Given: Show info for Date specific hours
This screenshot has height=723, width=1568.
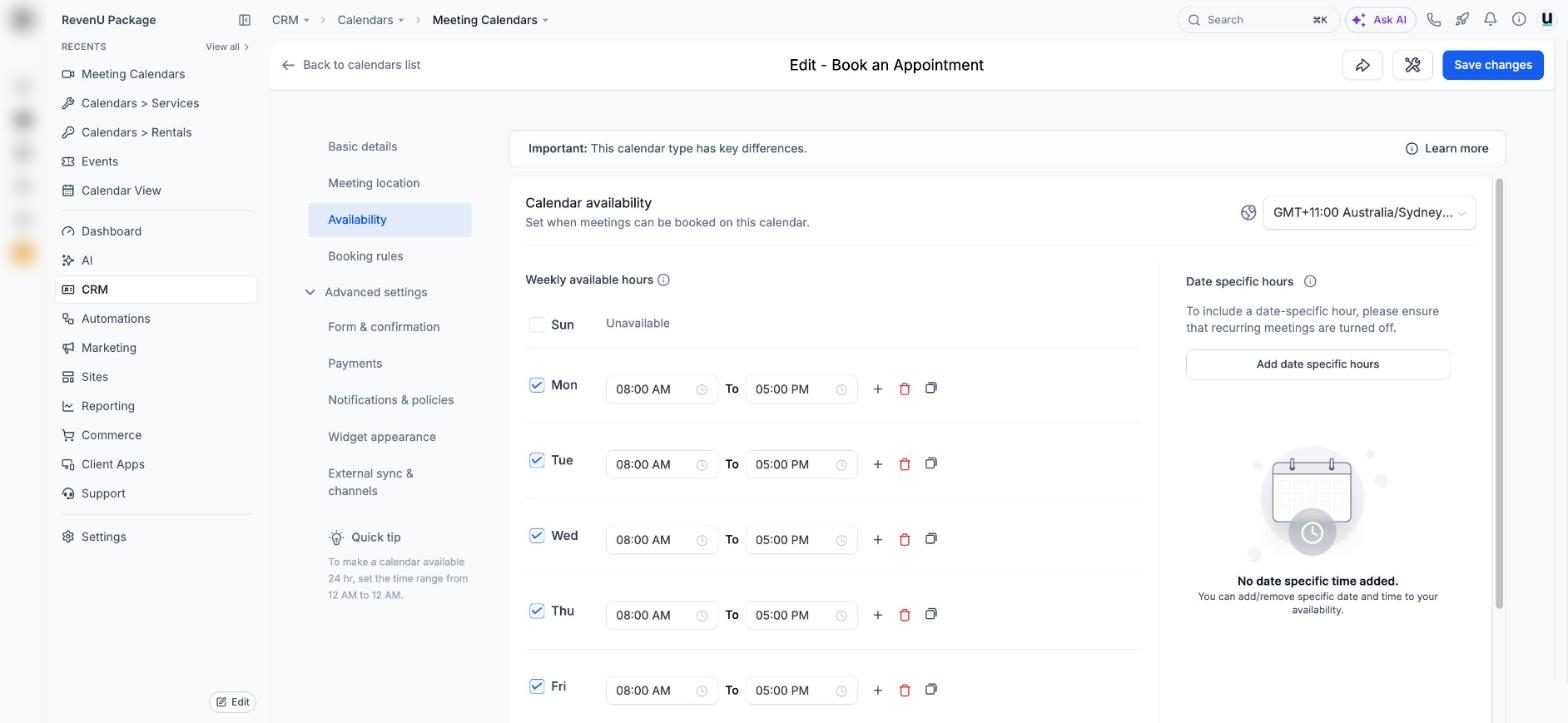Looking at the screenshot, I should tap(1310, 282).
